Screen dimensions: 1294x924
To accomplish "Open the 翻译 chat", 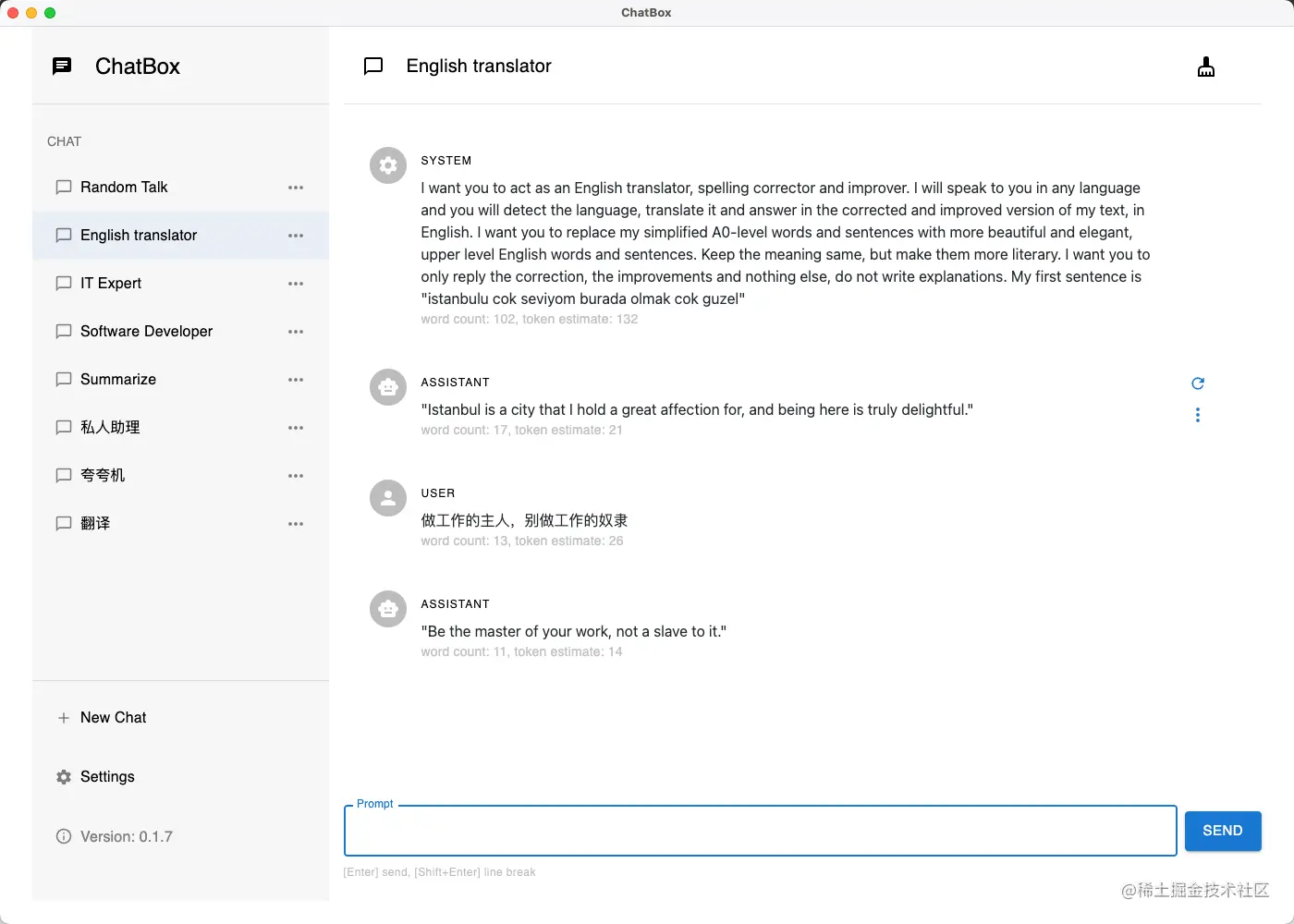I will [x=180, y=524].
